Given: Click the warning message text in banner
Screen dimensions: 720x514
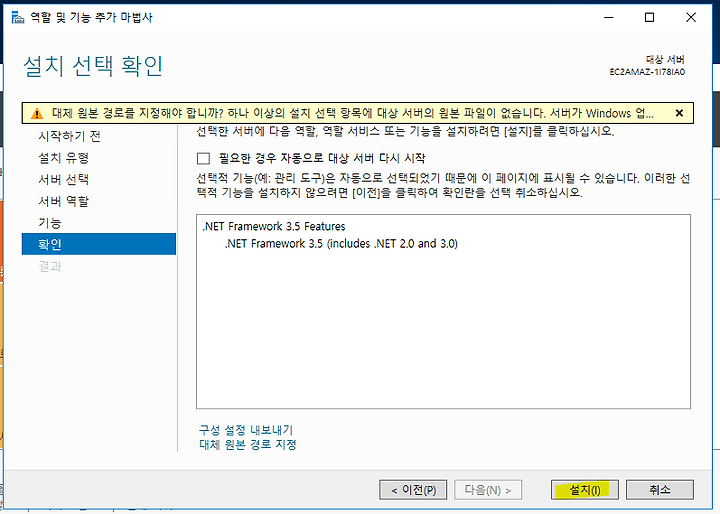Looking at the screenshot, I should point(352,113).
